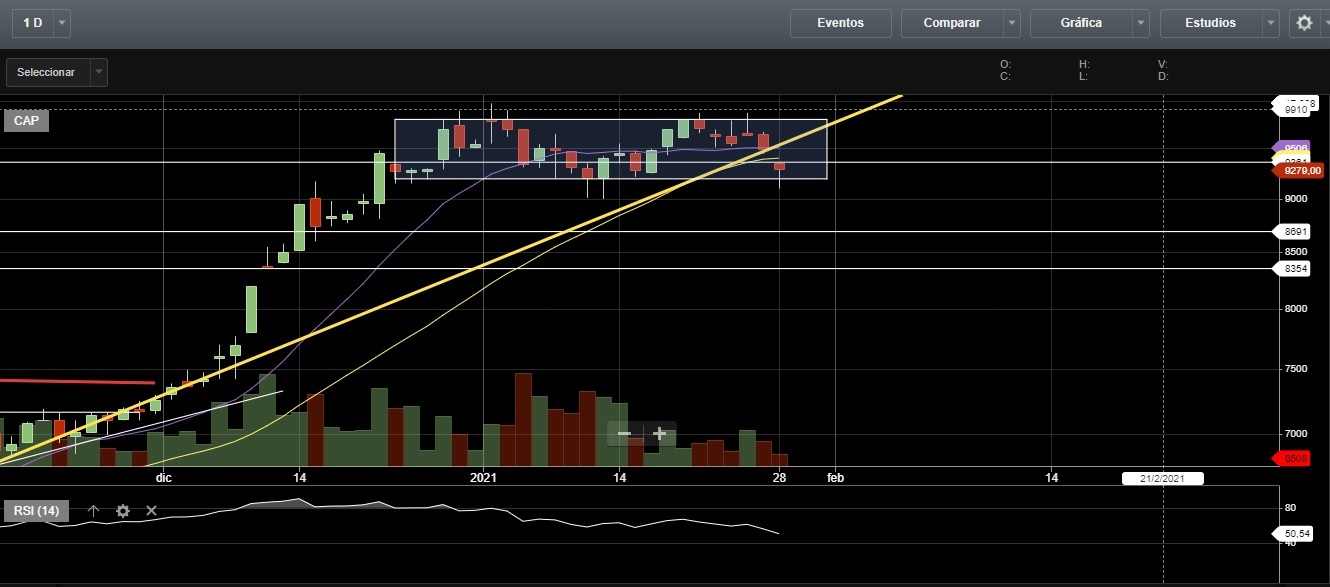Image resolution: width=1330 pixels, height=587 pixels.
Task: Click the 7500 price axis label
Action: (1296, 369)
